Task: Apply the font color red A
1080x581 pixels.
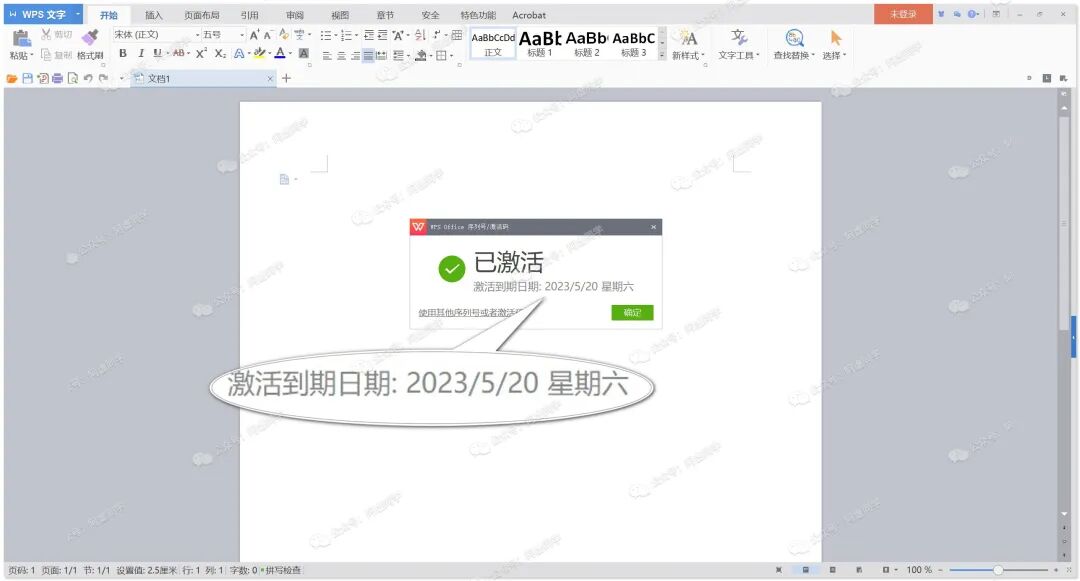Action: tap(280, 53)
